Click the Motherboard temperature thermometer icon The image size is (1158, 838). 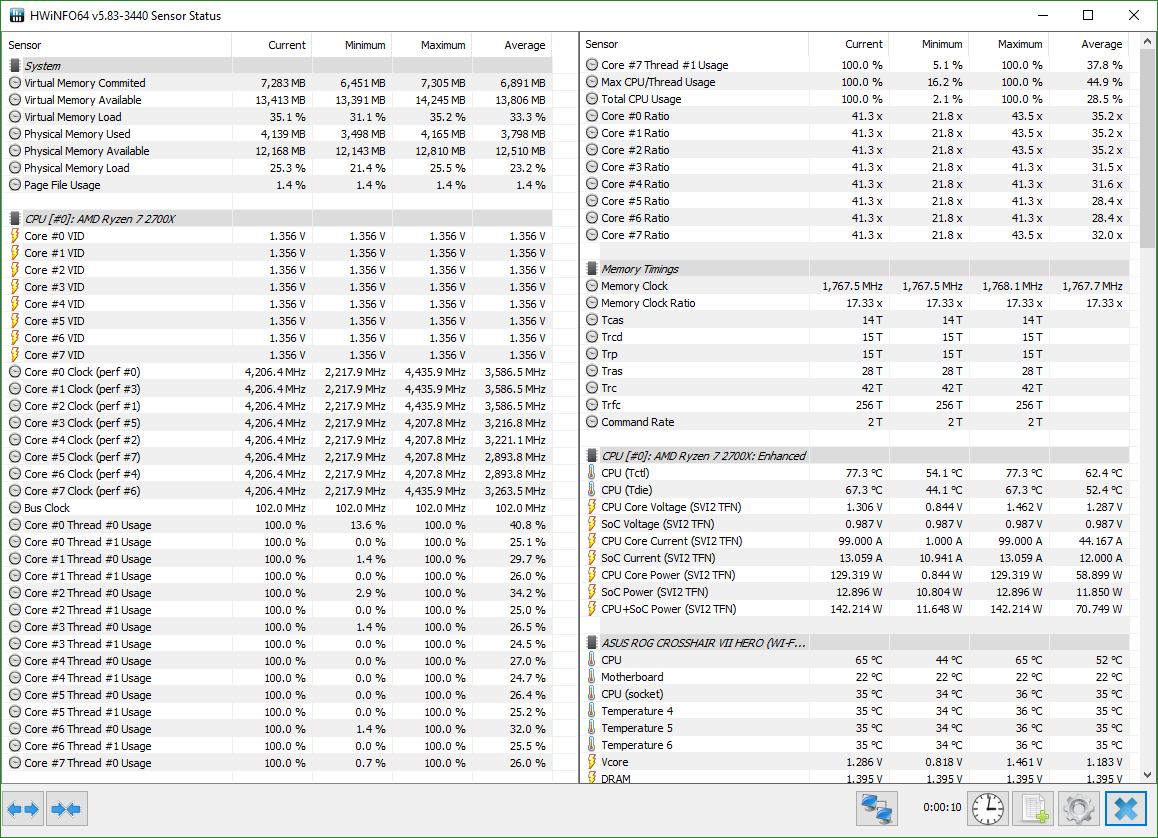pyautogui.click(x=592, y=677)
